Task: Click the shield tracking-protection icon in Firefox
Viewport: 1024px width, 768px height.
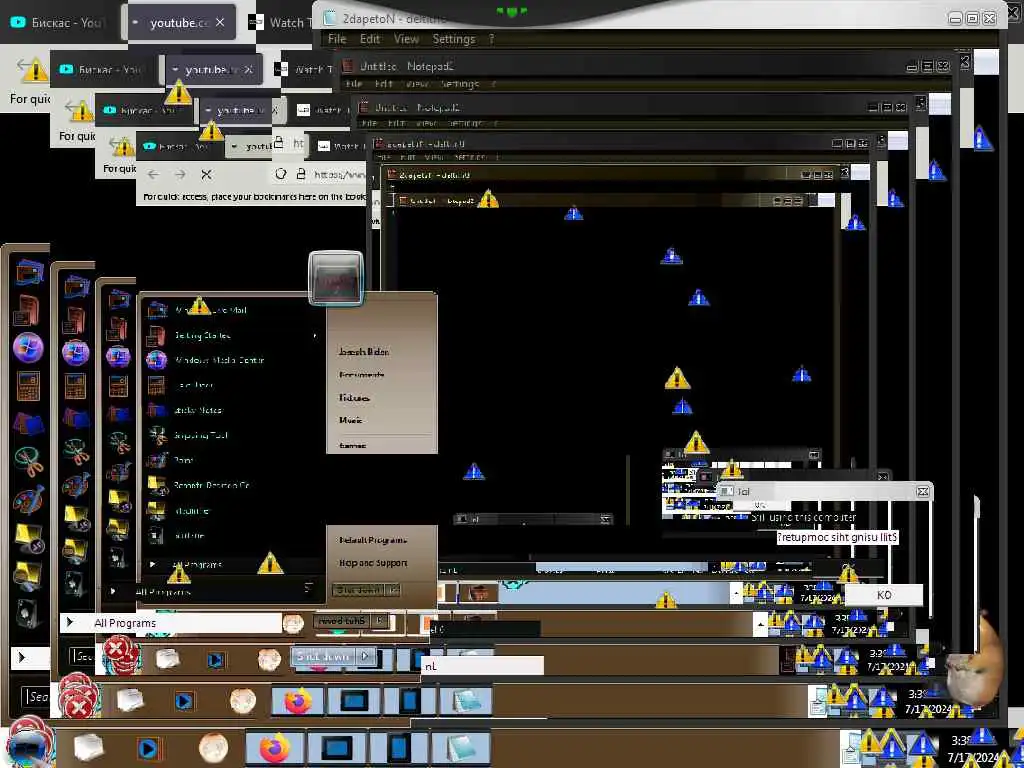Action: pos(281,174)
